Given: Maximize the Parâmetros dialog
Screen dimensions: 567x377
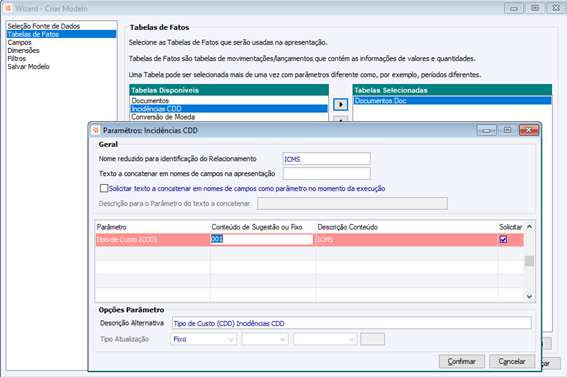Looking at the screenshot, I should tap(508, 130).
